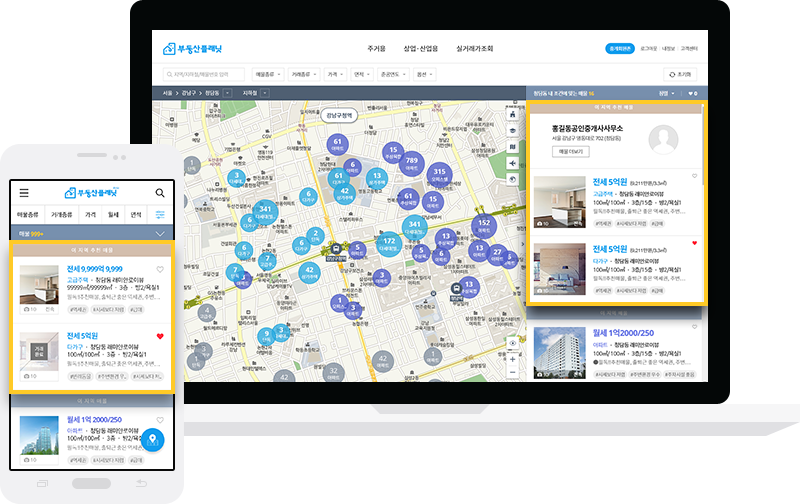Expand the mobile 매물 999+ chevron
The width and height of the screenshot is (800, 504).
tap(160, 233)
